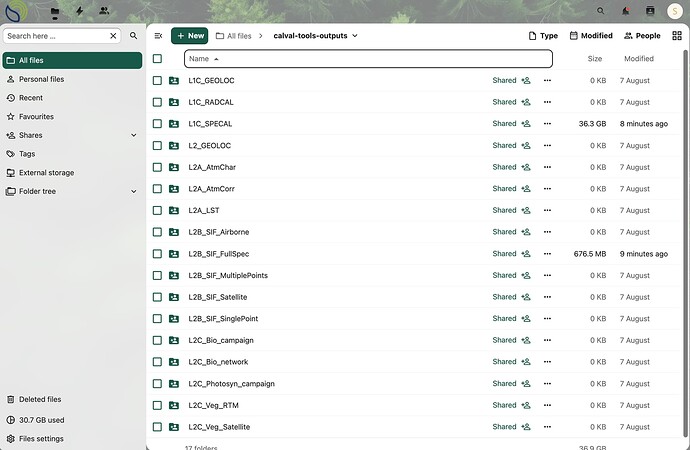This screenshot has width=690, height=450.
Task: Open the calval-tools-outputs breadcrumb dropdown
Action: pos(316,36)
